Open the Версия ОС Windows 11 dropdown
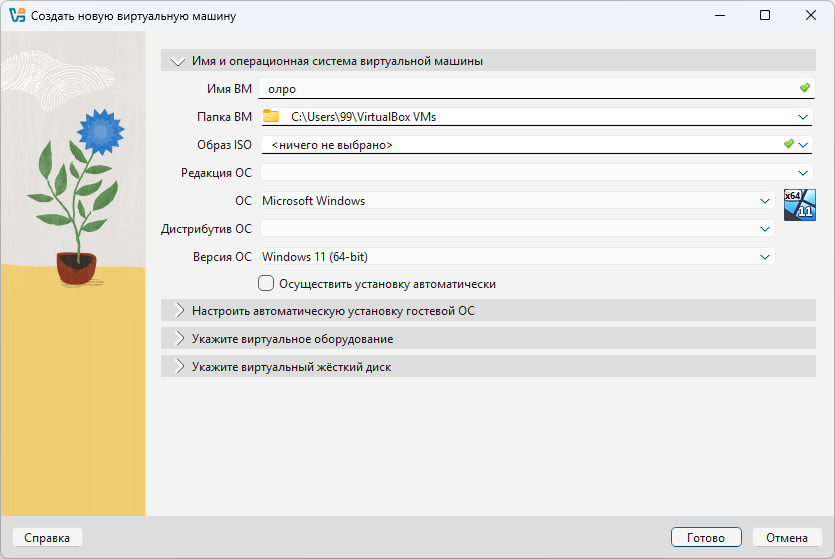The image size is (835, 559). (x=765, y=257)
